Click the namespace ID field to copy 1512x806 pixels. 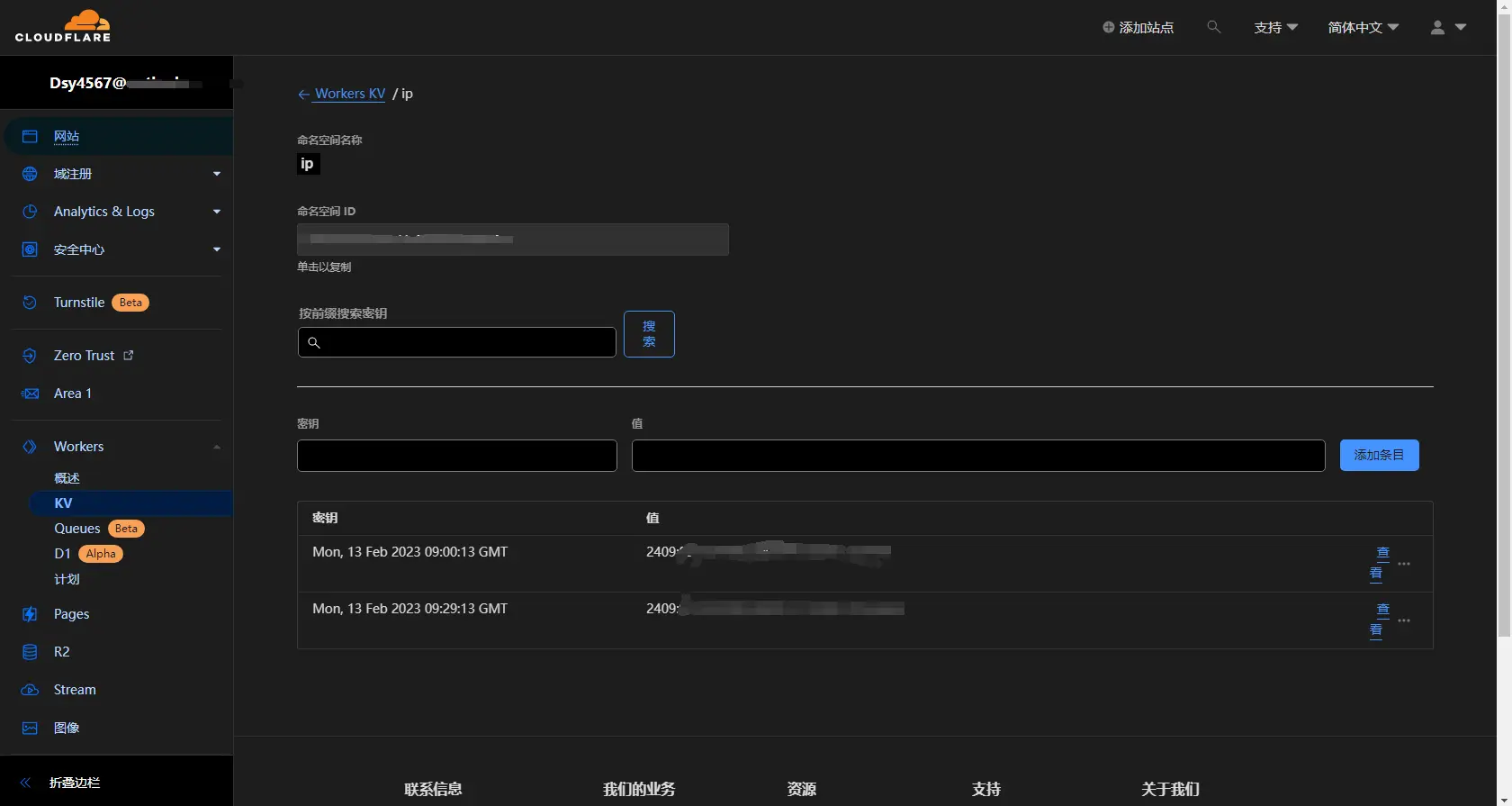pos(512,240)
